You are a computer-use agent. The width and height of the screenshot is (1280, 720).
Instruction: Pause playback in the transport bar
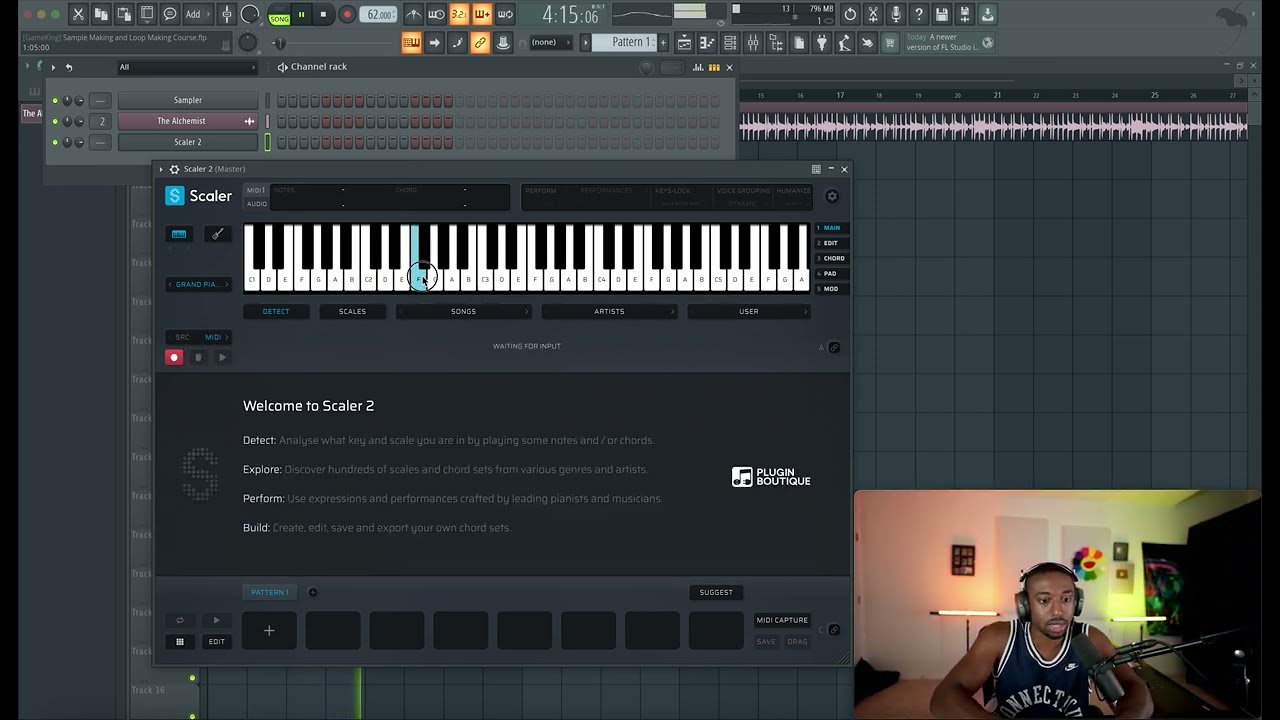click(301, 15)
